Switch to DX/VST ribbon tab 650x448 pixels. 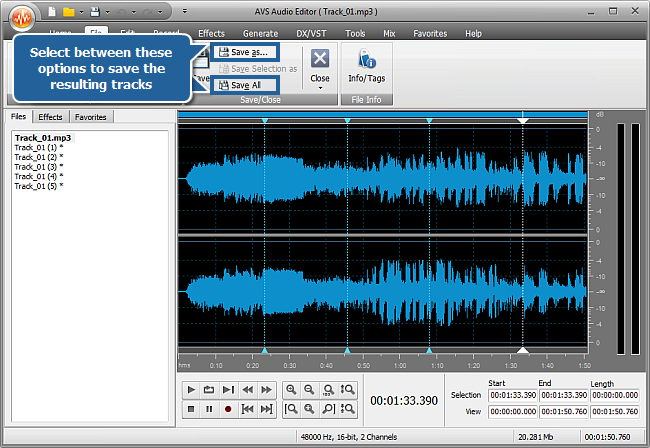coord(311,34)
